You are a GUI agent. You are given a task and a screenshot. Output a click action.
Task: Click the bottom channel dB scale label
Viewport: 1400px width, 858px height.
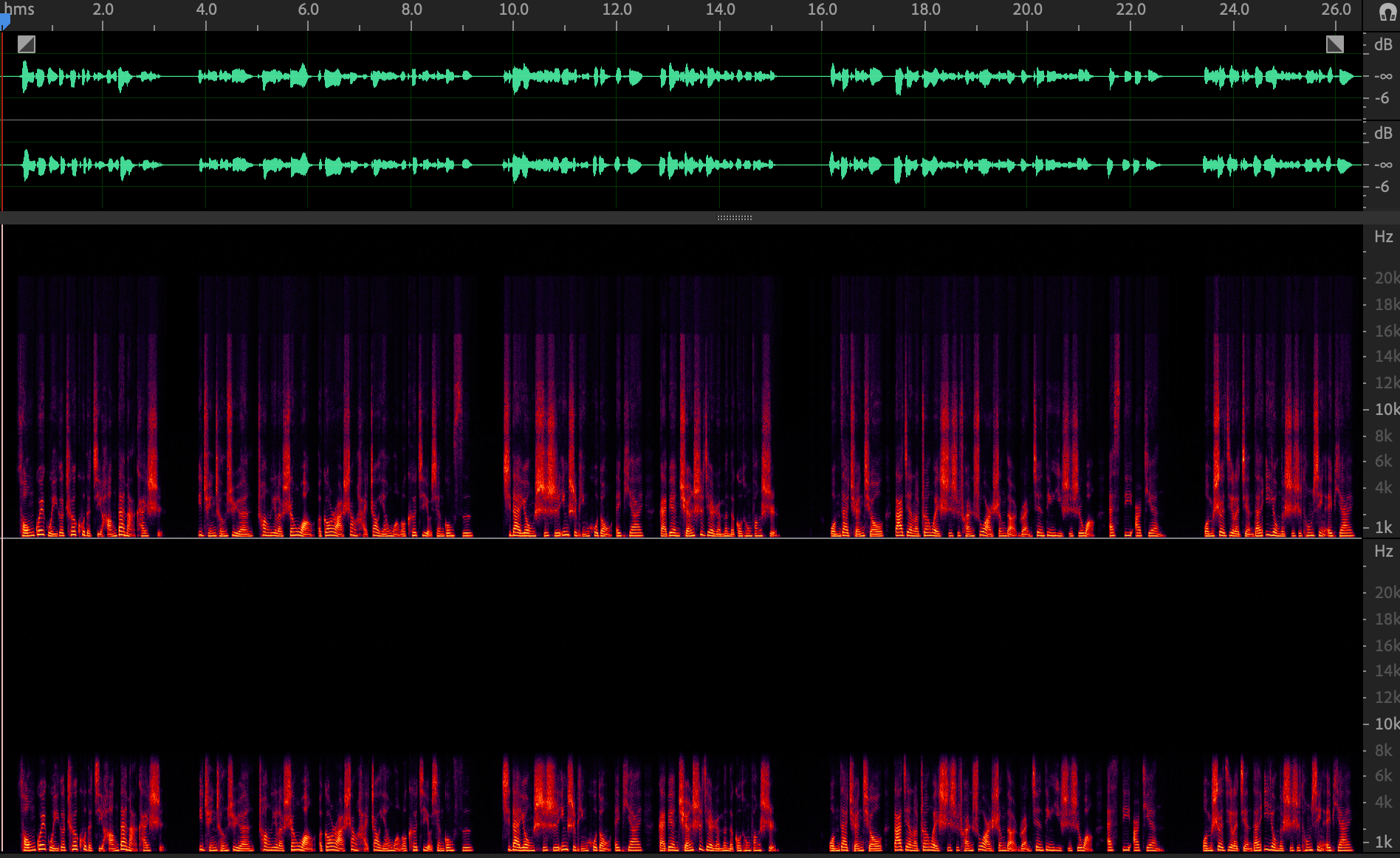pos(1383,134)
